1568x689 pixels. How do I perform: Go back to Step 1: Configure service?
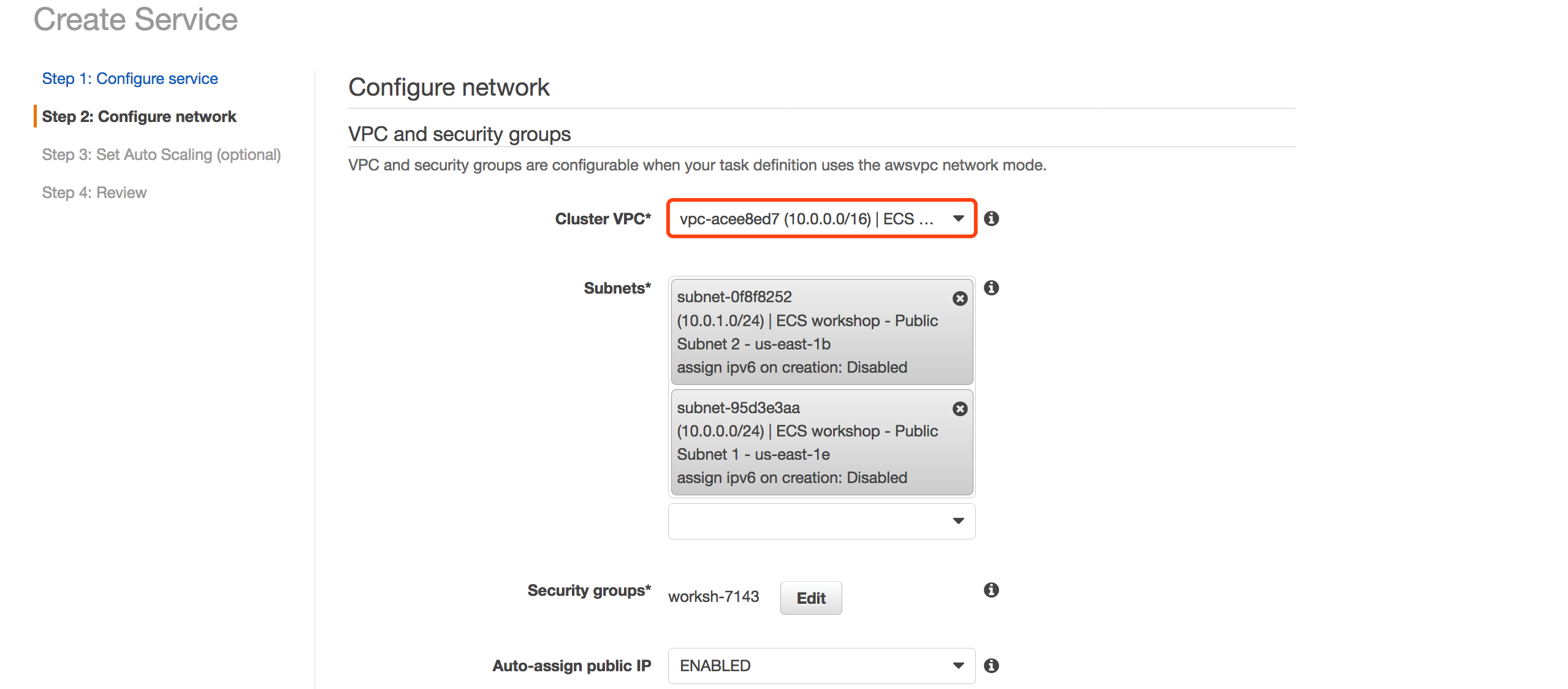[130, 78]
